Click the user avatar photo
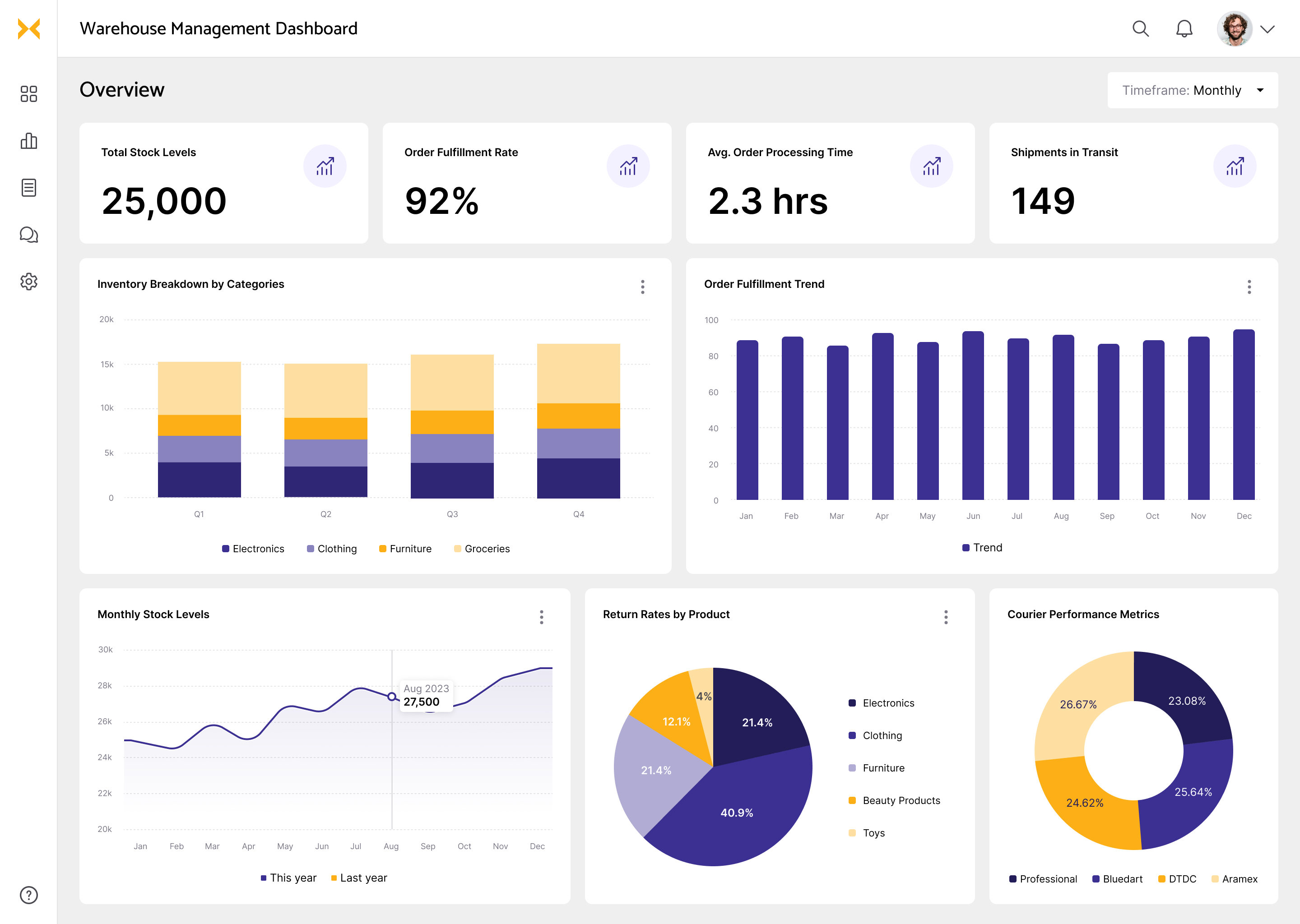 click(1234, 28)
